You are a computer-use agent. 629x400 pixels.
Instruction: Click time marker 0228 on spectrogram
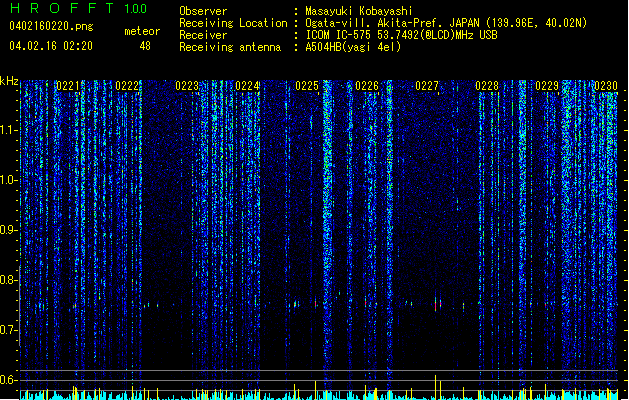pos(487,86)
